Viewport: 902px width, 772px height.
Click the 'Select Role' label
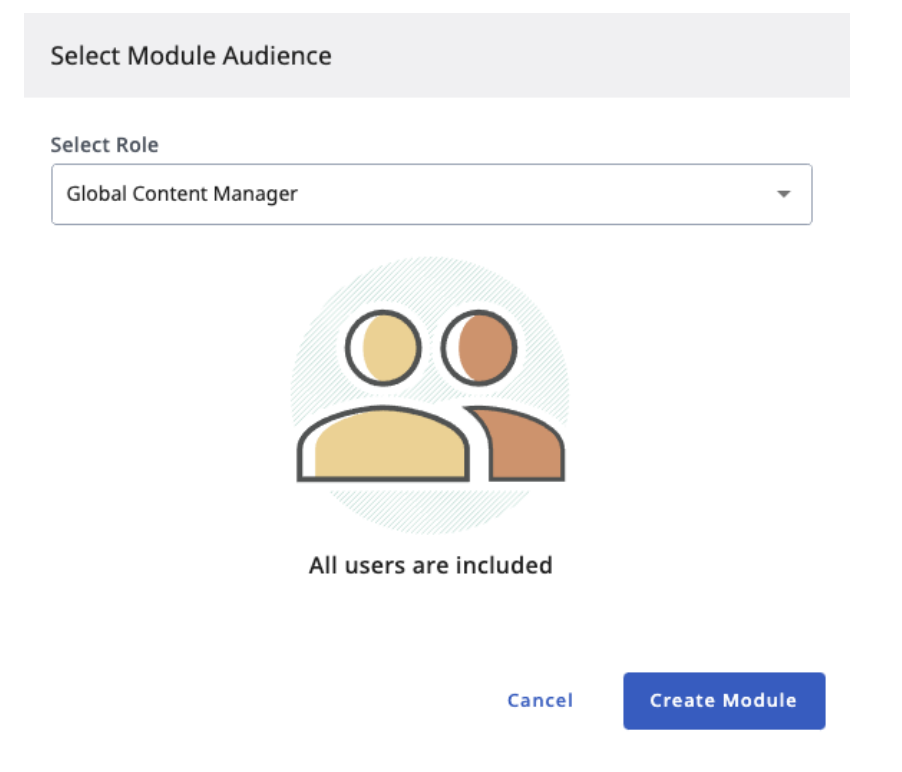click(x=104, y=145)
